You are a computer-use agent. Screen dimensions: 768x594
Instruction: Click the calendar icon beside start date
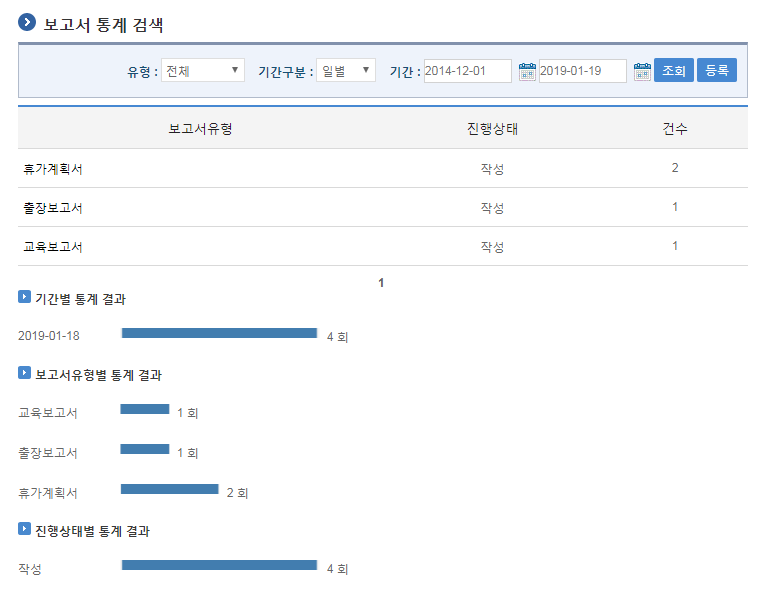click(527, 71)
